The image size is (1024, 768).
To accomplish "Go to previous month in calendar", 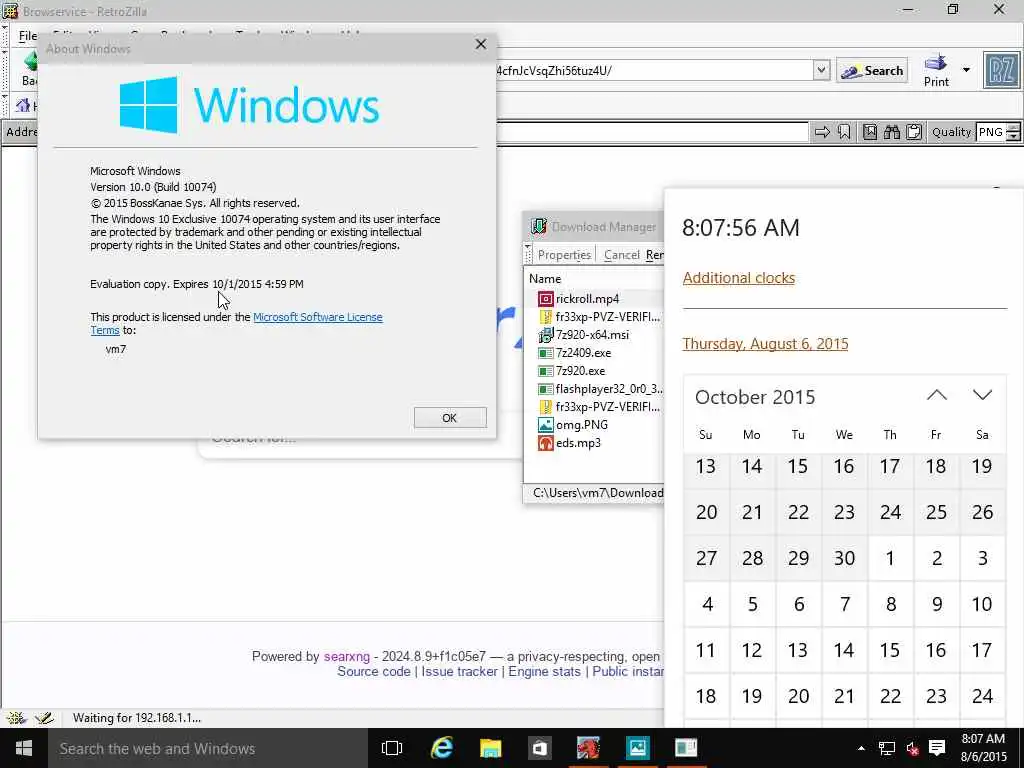I will [x=936, y=395].
